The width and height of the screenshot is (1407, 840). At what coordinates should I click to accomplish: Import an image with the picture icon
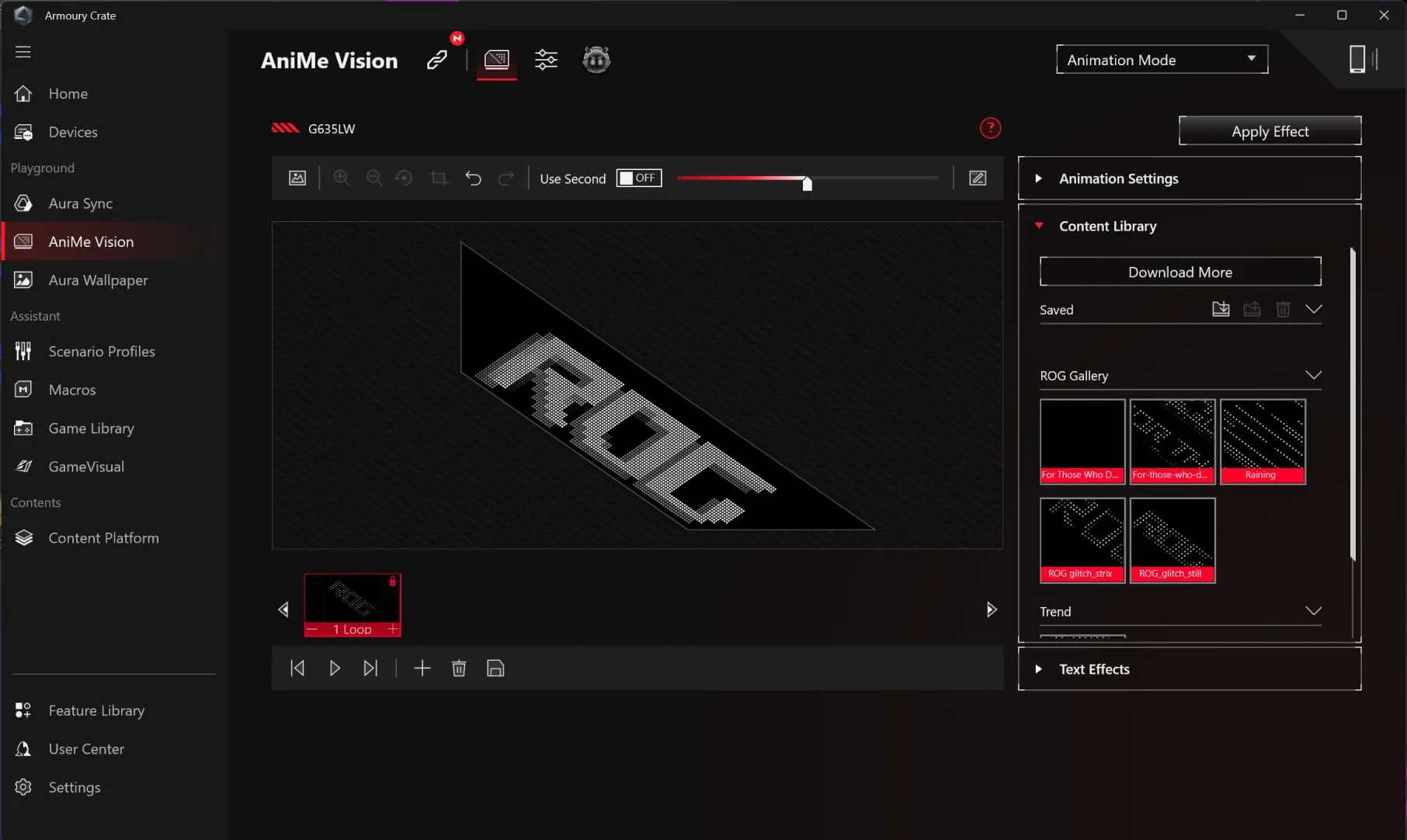point(297,178)
